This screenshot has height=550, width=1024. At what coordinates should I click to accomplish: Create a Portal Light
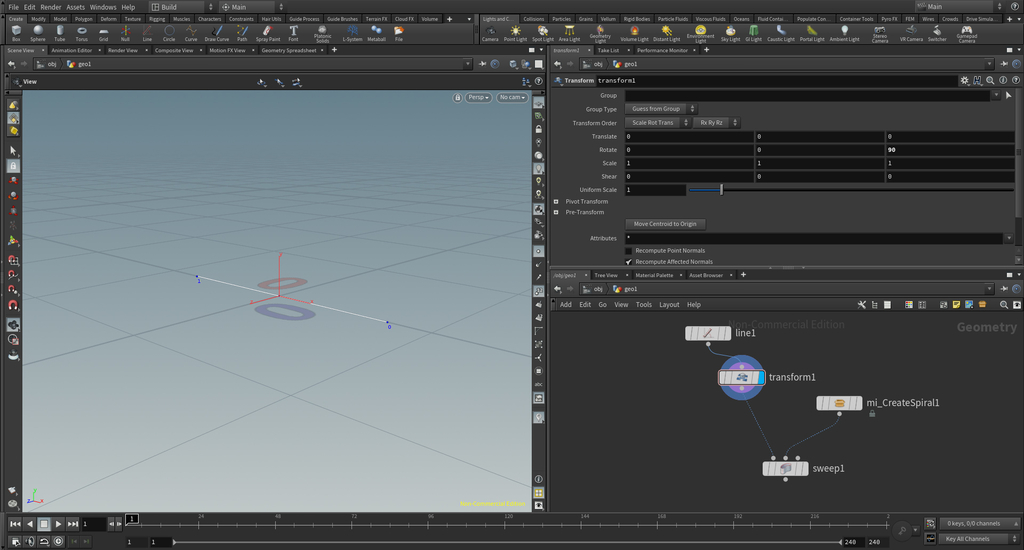tap(812, 33)
